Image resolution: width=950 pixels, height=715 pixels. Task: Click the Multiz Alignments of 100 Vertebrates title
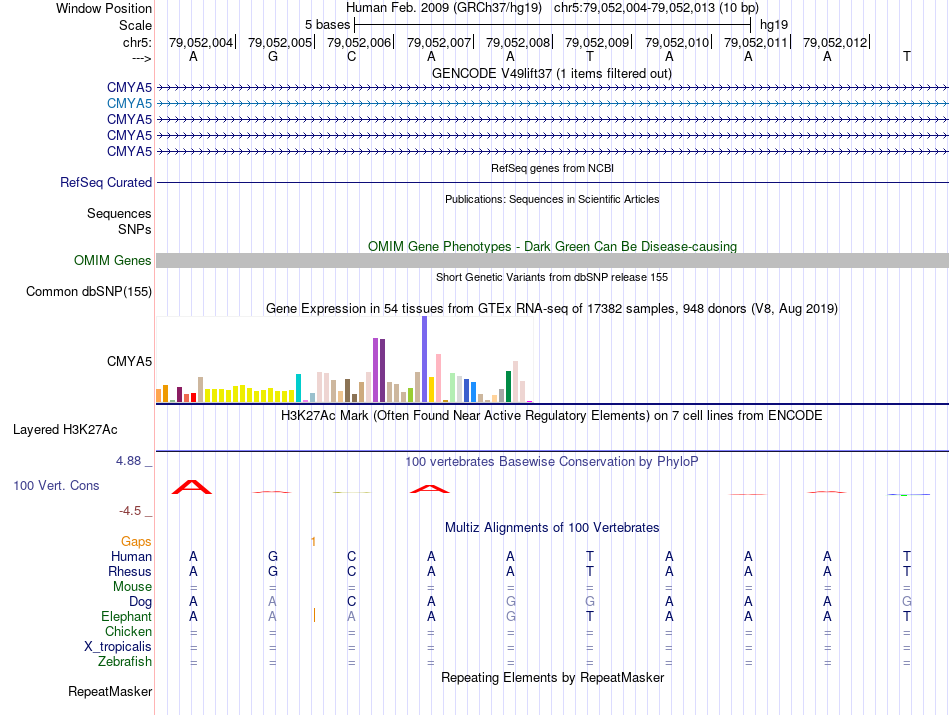click(552, 527)
